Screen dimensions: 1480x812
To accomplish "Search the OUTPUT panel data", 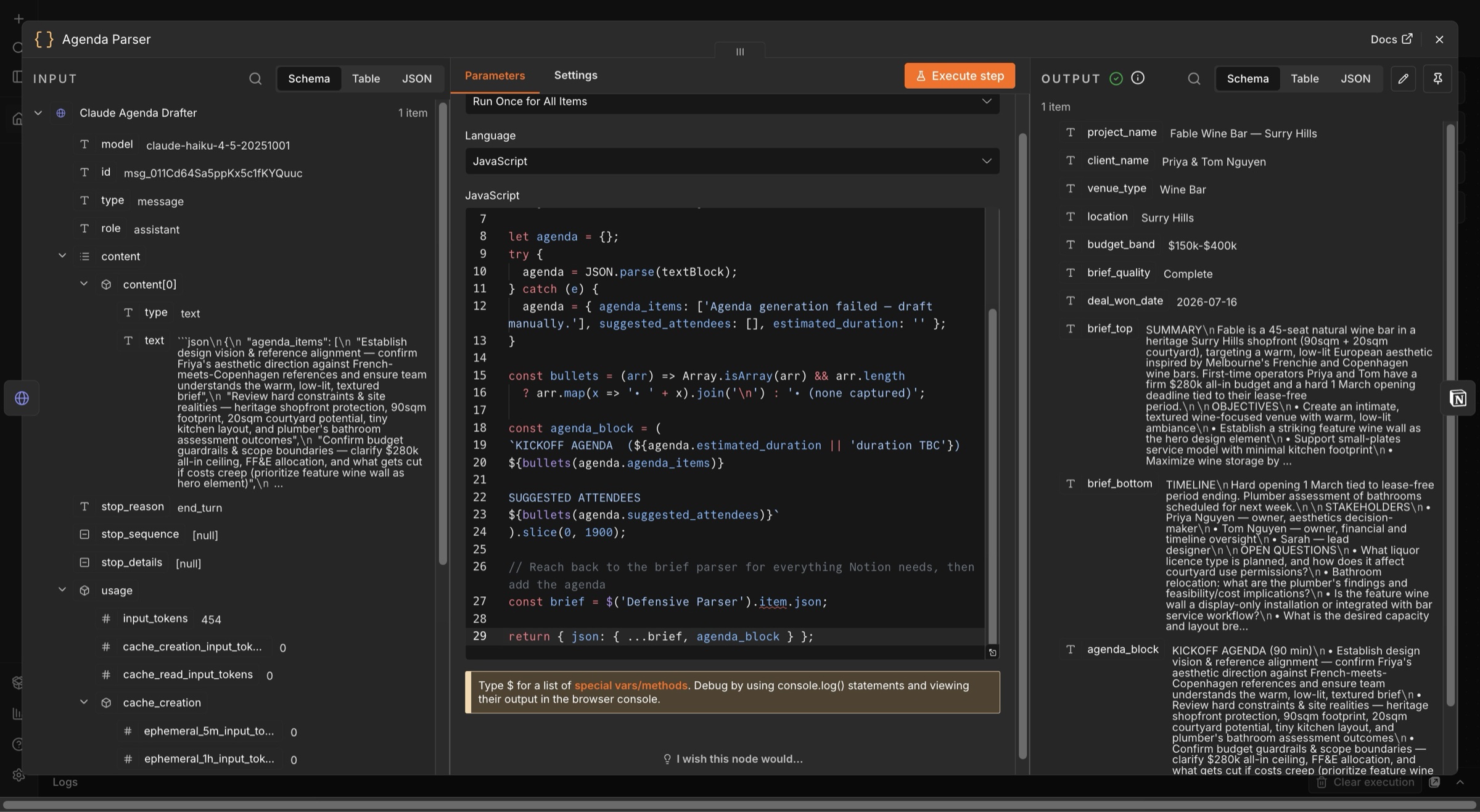I will point(1194,78).
